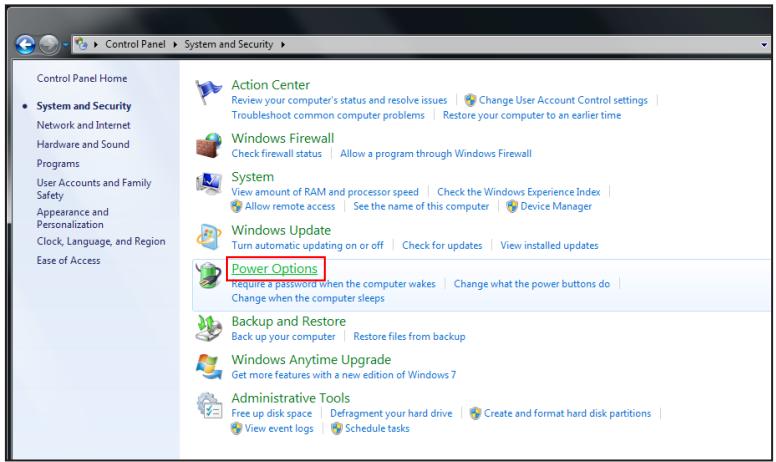
Task: Click the shield icon beside Schedule tasks
Action: coord(337,428)
